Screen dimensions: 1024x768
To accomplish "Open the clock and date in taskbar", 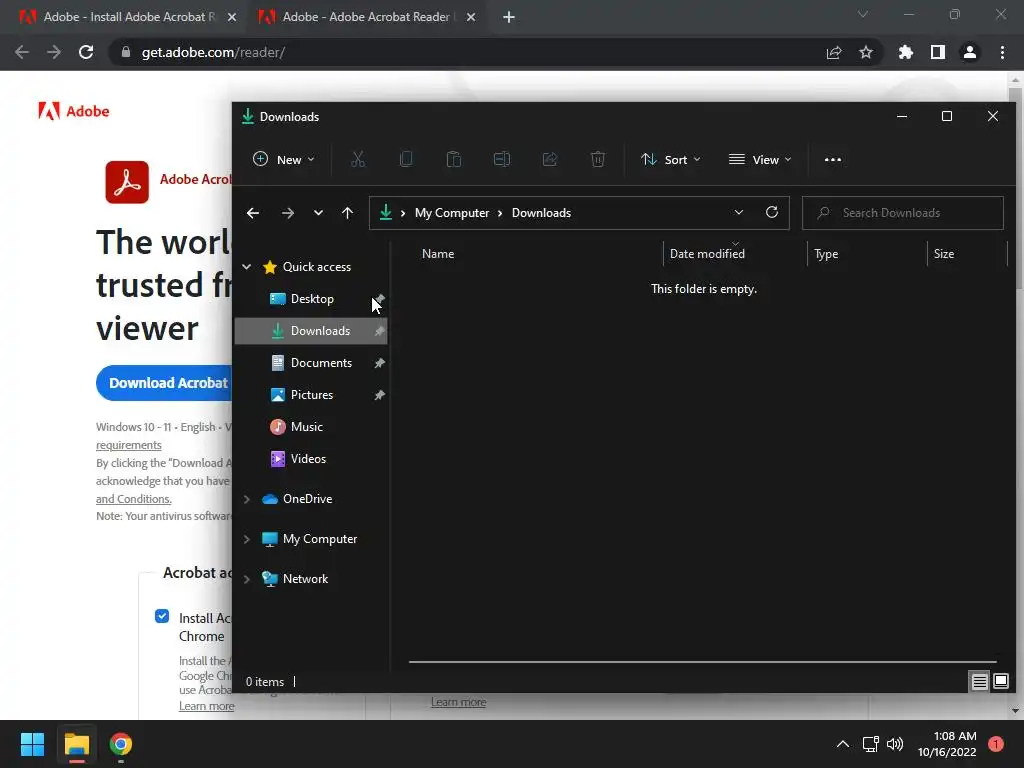I will tap(947, 744).
